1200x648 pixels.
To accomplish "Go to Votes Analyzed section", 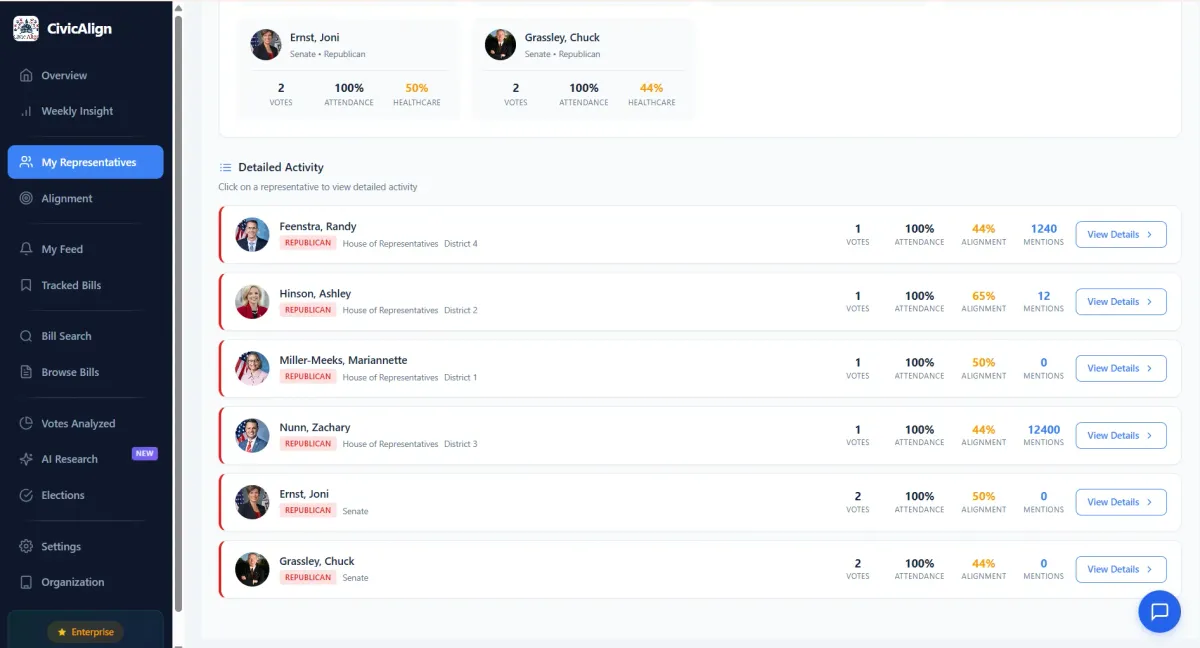I will [x=78, y=423].
